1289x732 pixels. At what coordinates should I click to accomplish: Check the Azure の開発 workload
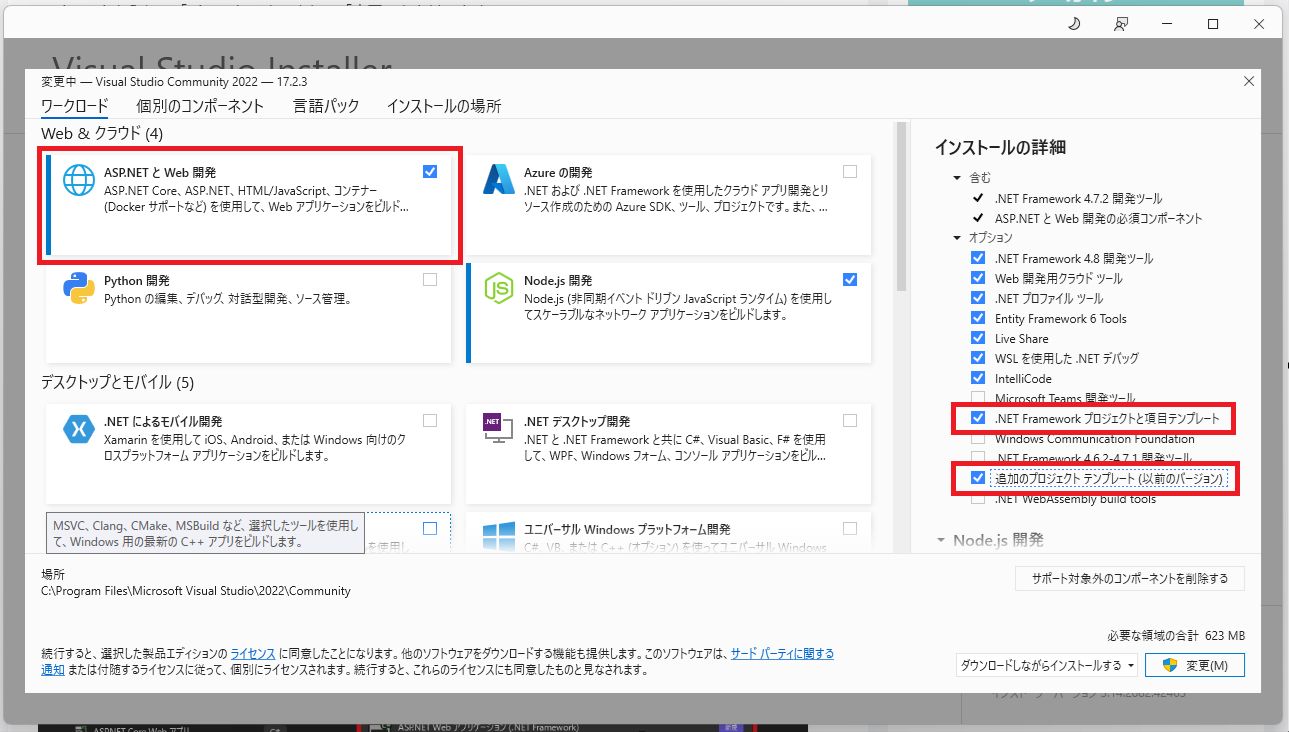(850, 172)
